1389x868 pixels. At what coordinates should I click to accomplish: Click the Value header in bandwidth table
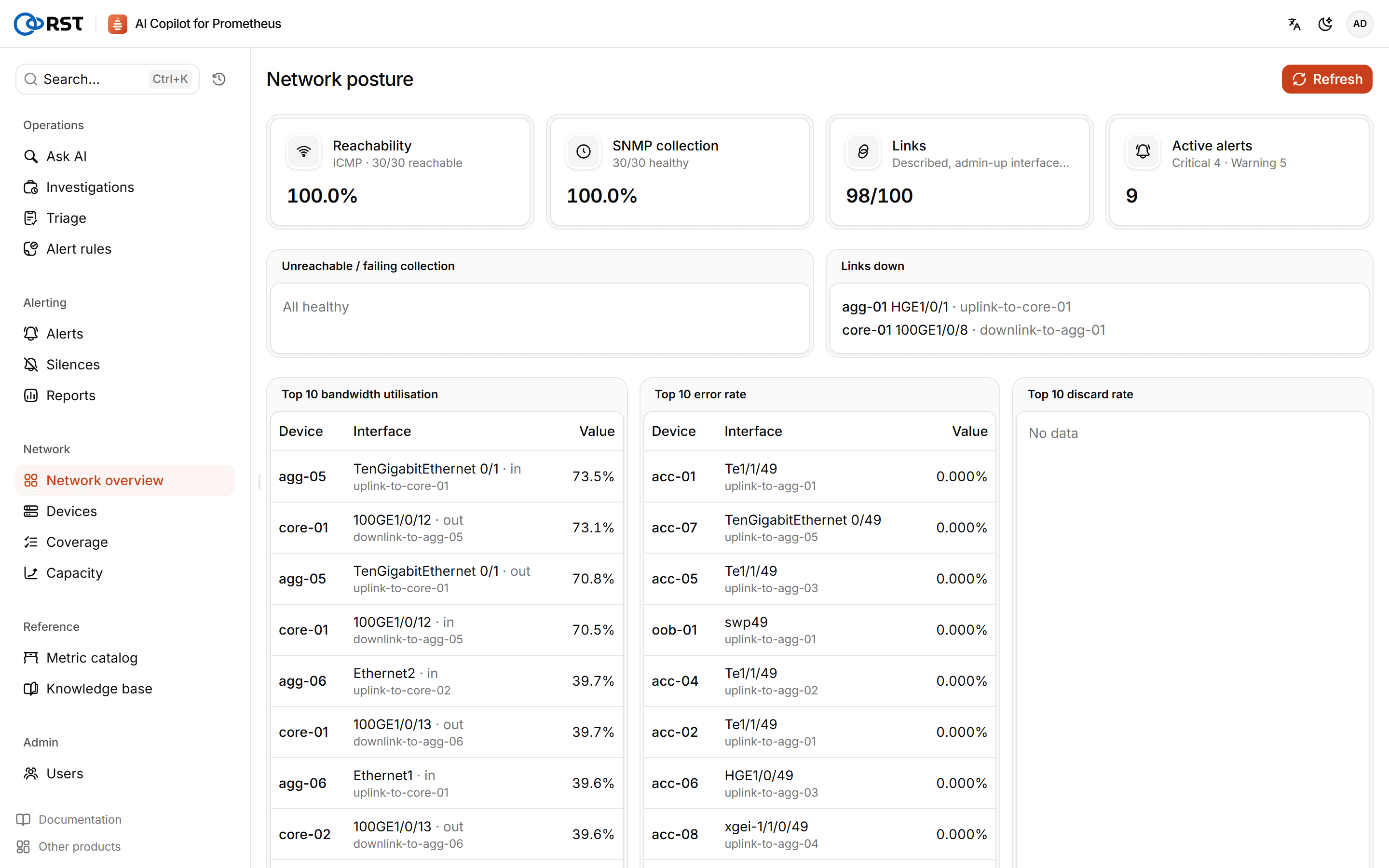point(596,431)
